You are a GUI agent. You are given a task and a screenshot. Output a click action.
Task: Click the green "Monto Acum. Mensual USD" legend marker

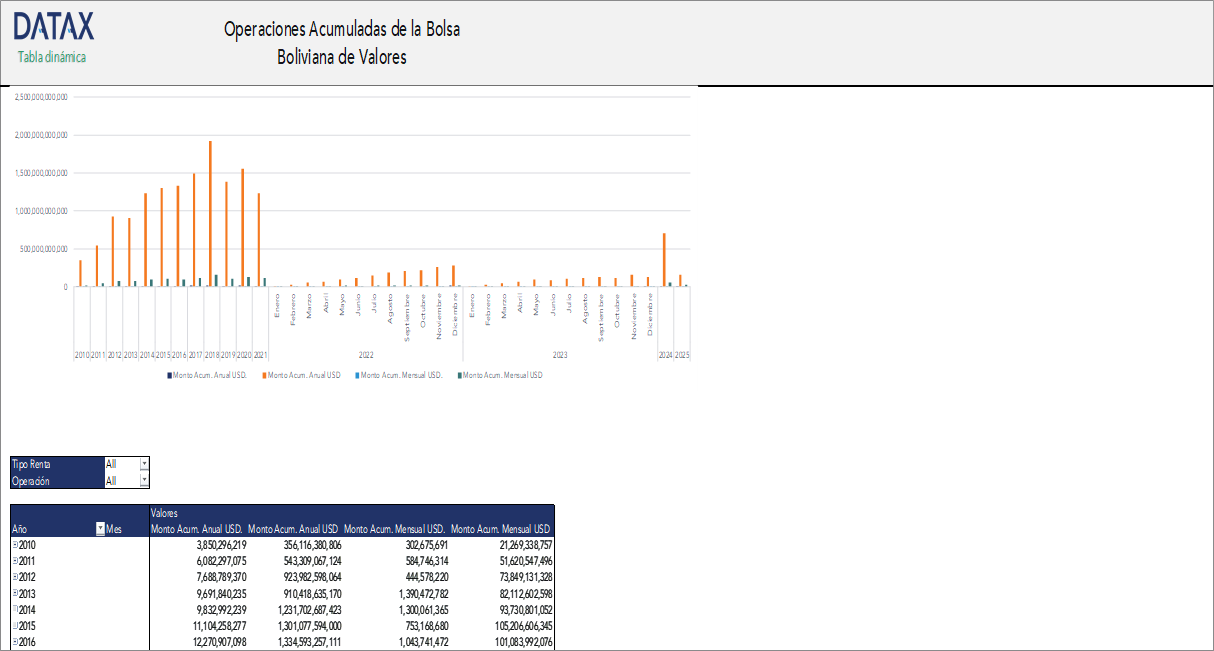[x=459, y=375]
